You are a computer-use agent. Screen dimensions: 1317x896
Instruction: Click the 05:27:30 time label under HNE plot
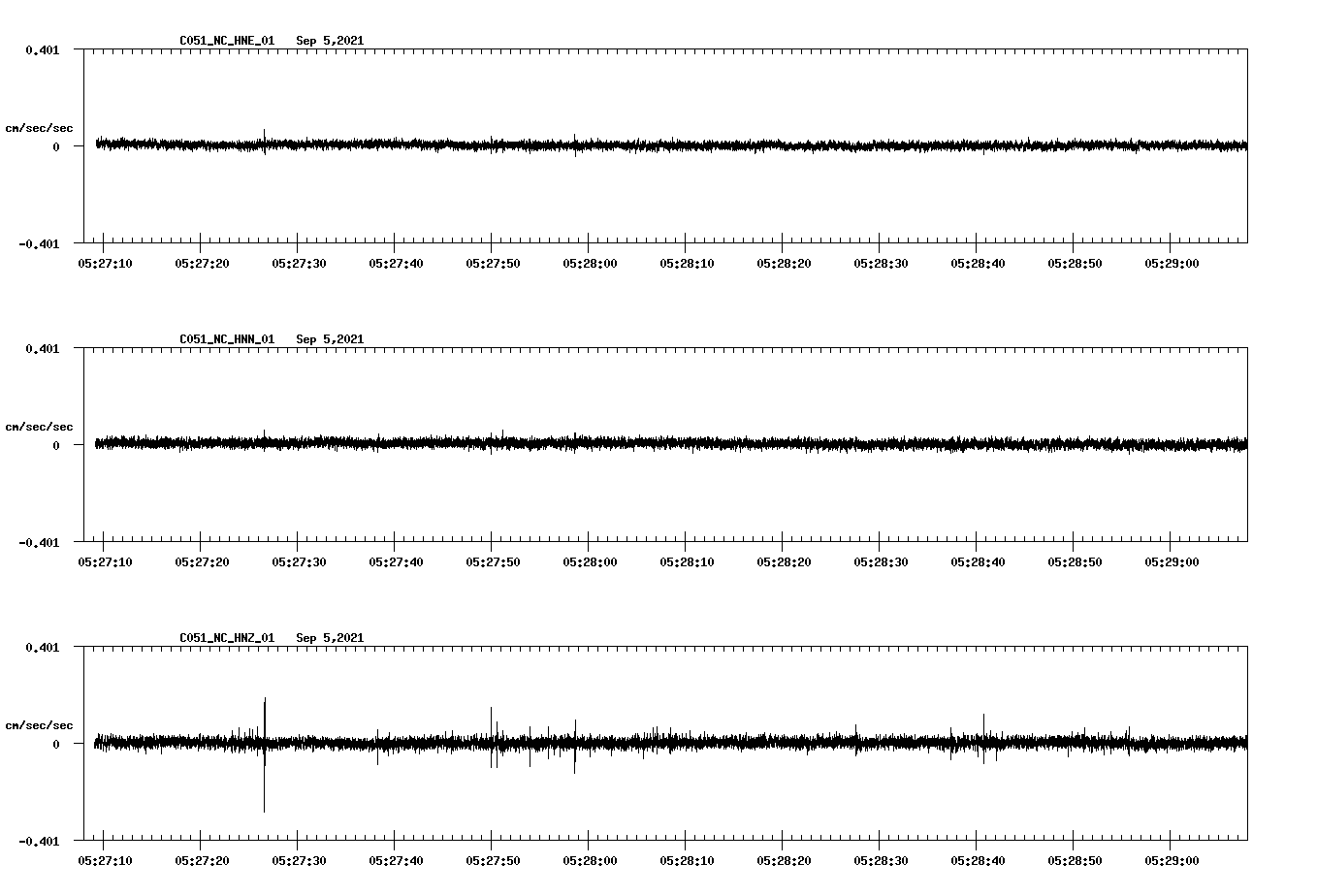299,264
